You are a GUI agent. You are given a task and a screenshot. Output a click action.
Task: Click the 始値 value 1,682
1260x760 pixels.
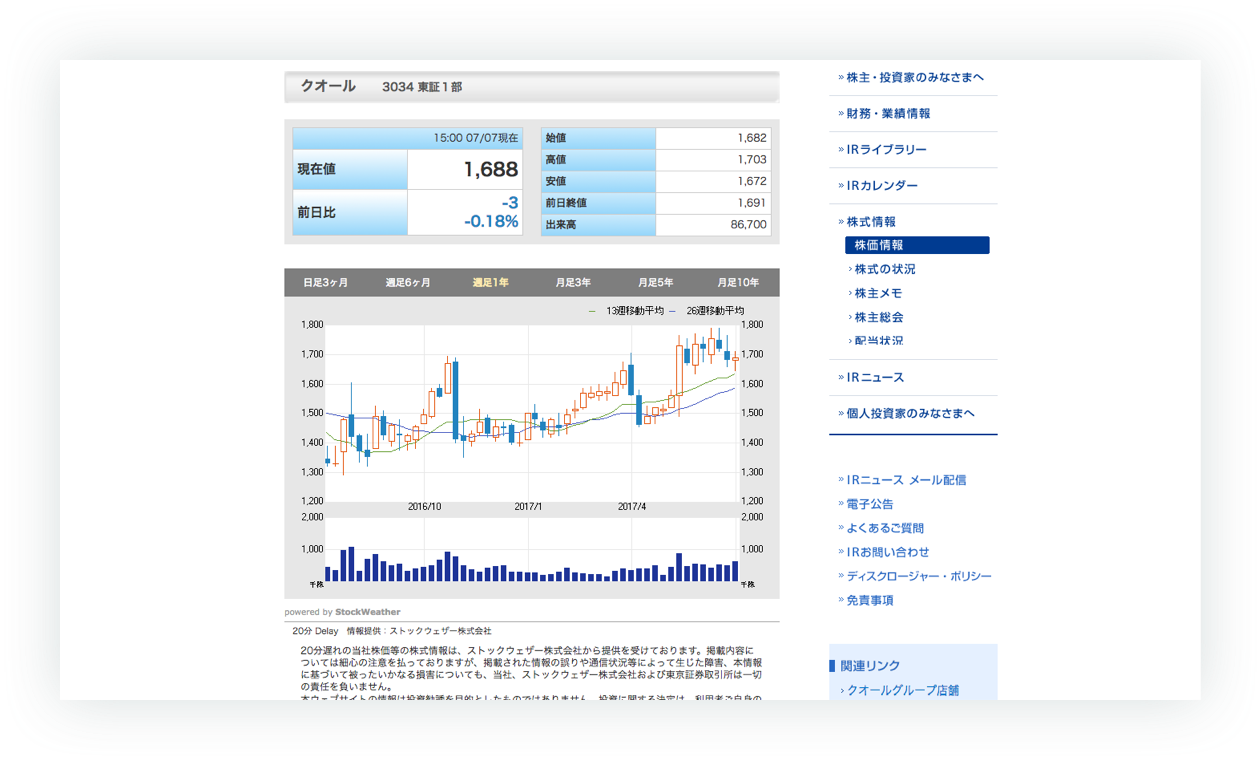(x=751, y=138)
